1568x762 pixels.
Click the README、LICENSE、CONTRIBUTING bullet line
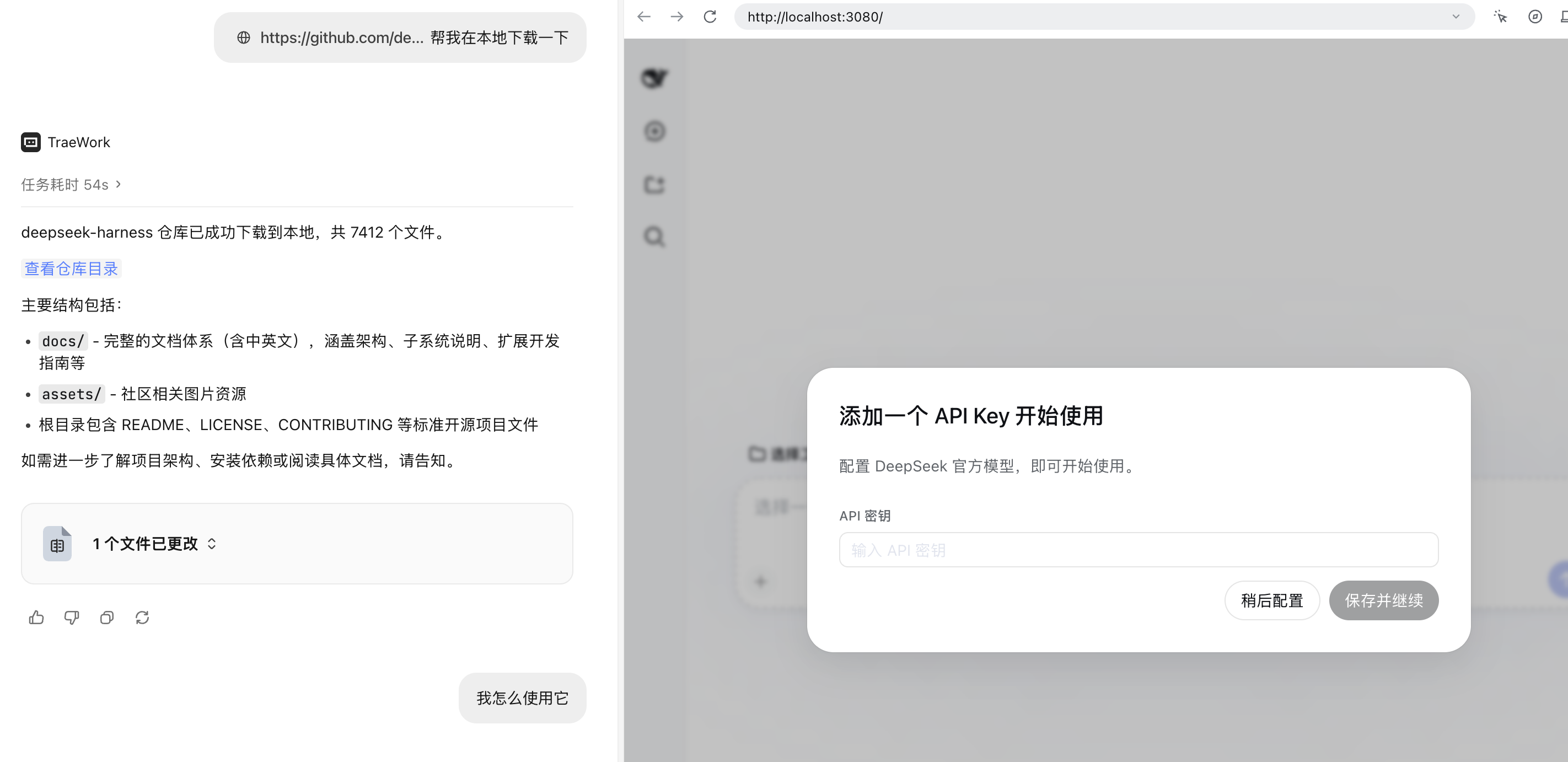pyautogui.click(x=288, y=425)
